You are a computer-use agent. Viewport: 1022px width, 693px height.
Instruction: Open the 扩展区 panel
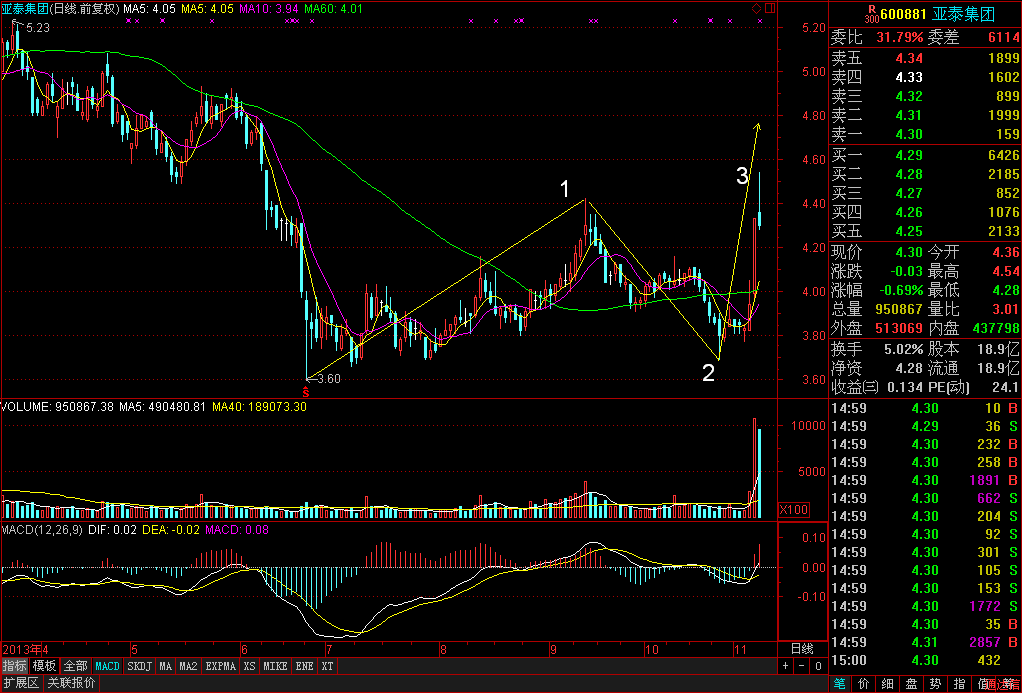click(22, 683)
